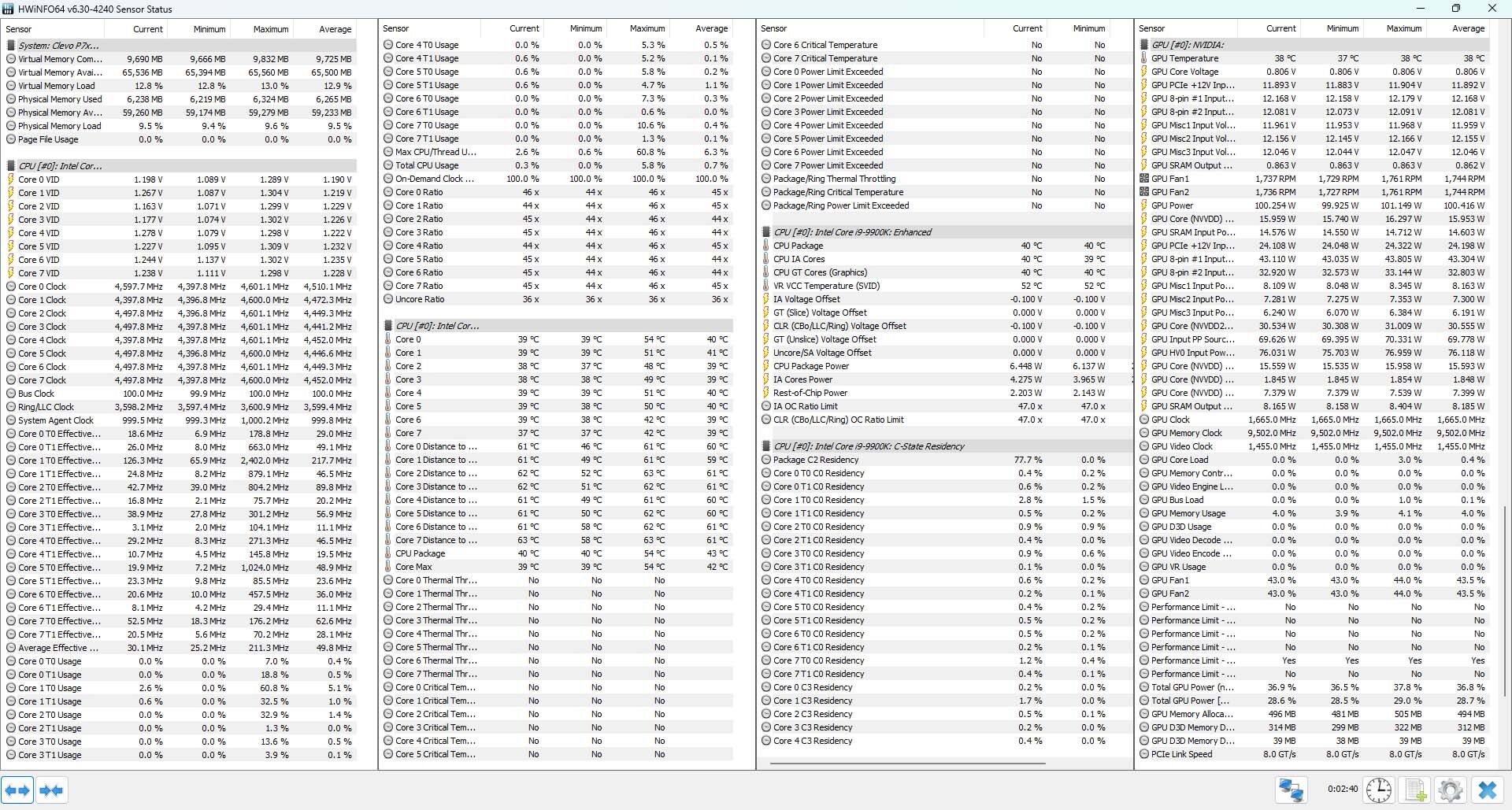Select the On-Demand Clock row
Screen dimensions: 1512x810
point(557,179)
